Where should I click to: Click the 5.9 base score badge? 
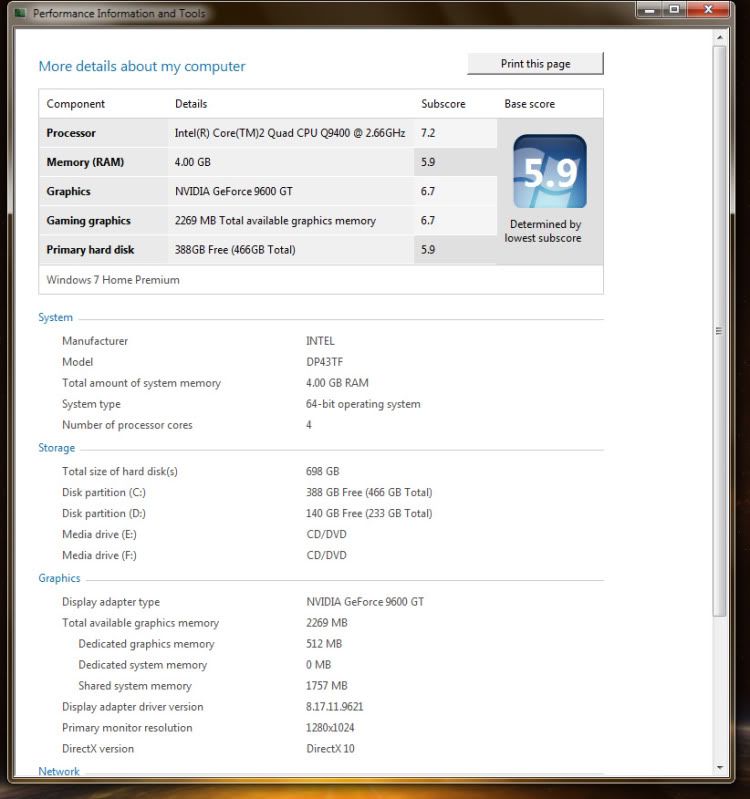[550, 171]
